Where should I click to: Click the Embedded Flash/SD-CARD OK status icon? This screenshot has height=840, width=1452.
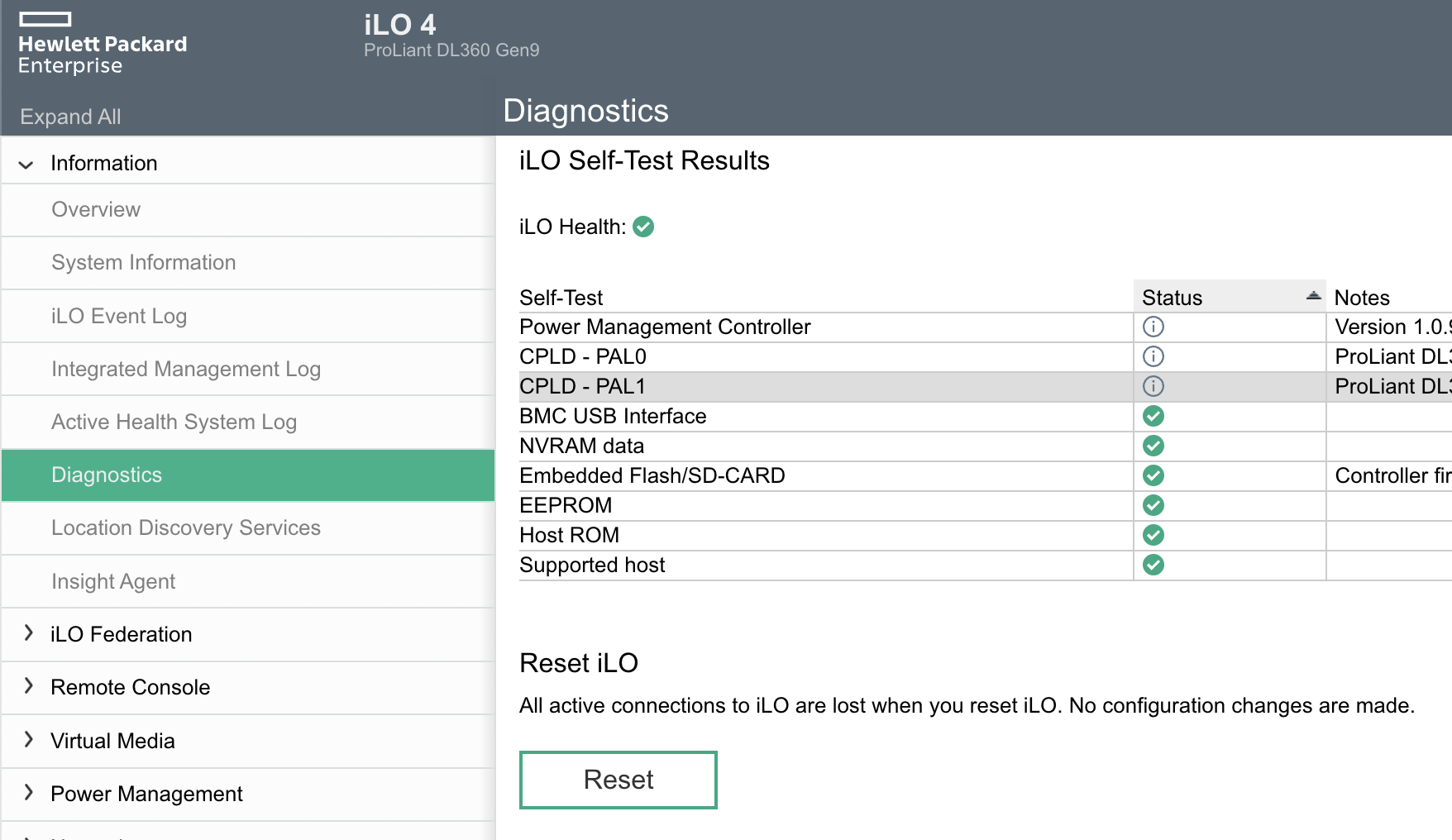[x=1153, y=475]
